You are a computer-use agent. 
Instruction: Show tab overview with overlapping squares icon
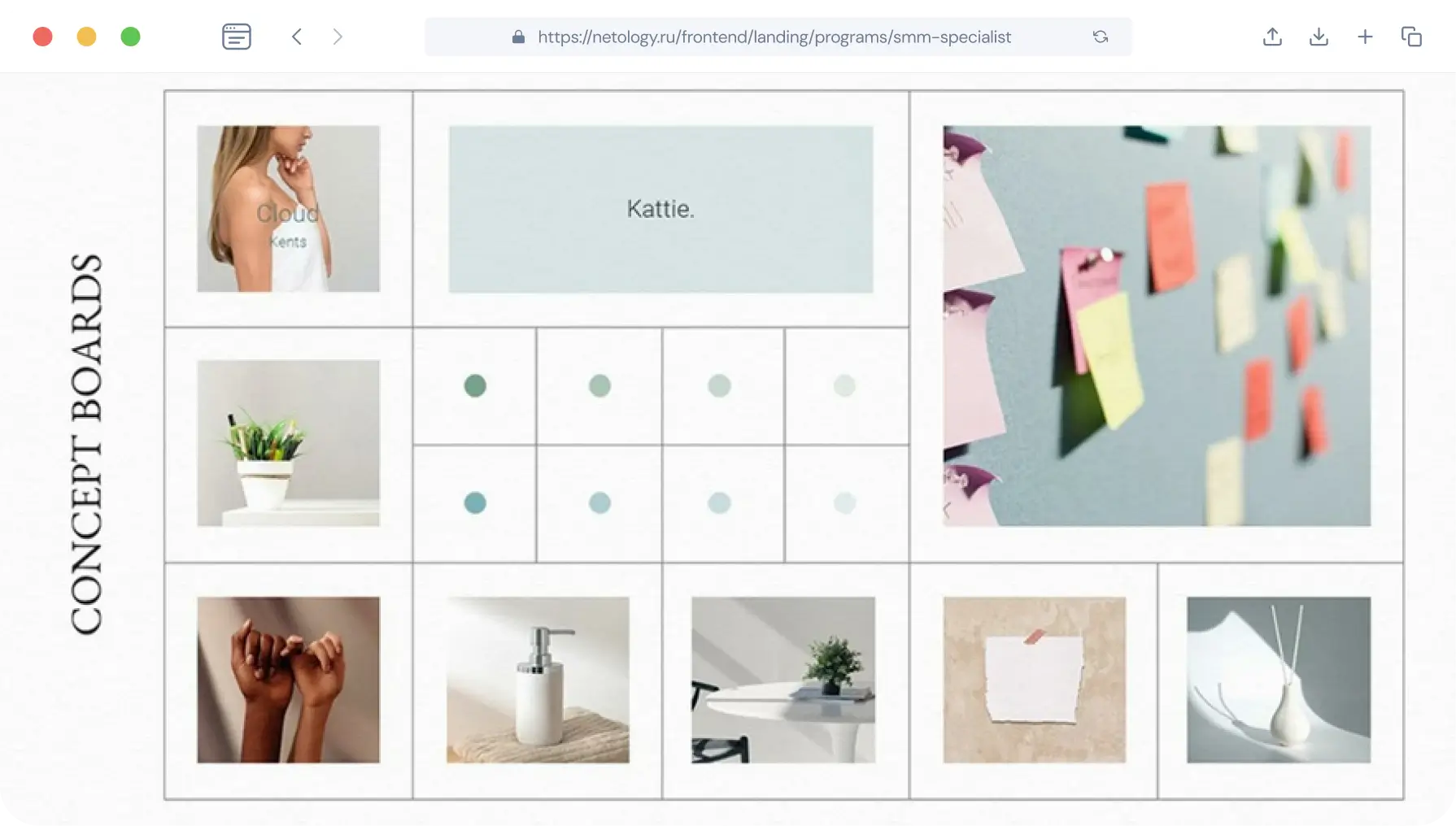(1411, 37)
